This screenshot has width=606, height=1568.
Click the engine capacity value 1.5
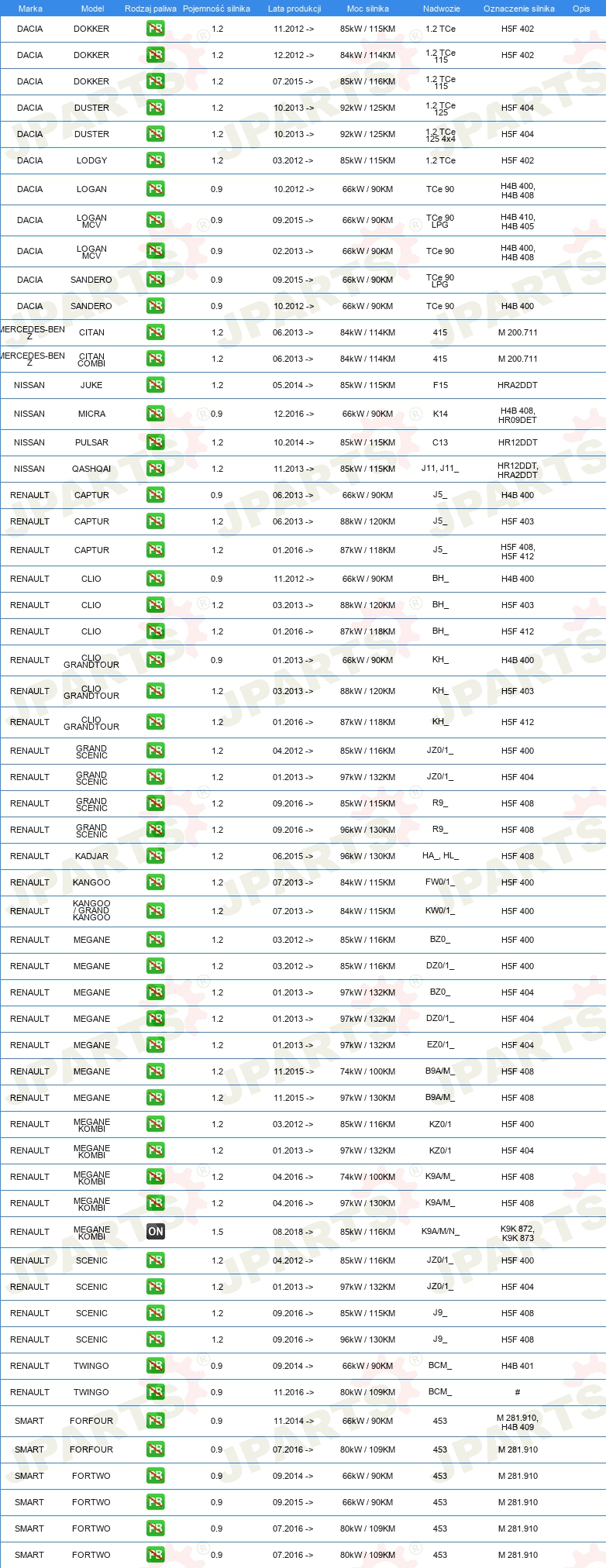pyautogui.click(x=217, y=1232)
